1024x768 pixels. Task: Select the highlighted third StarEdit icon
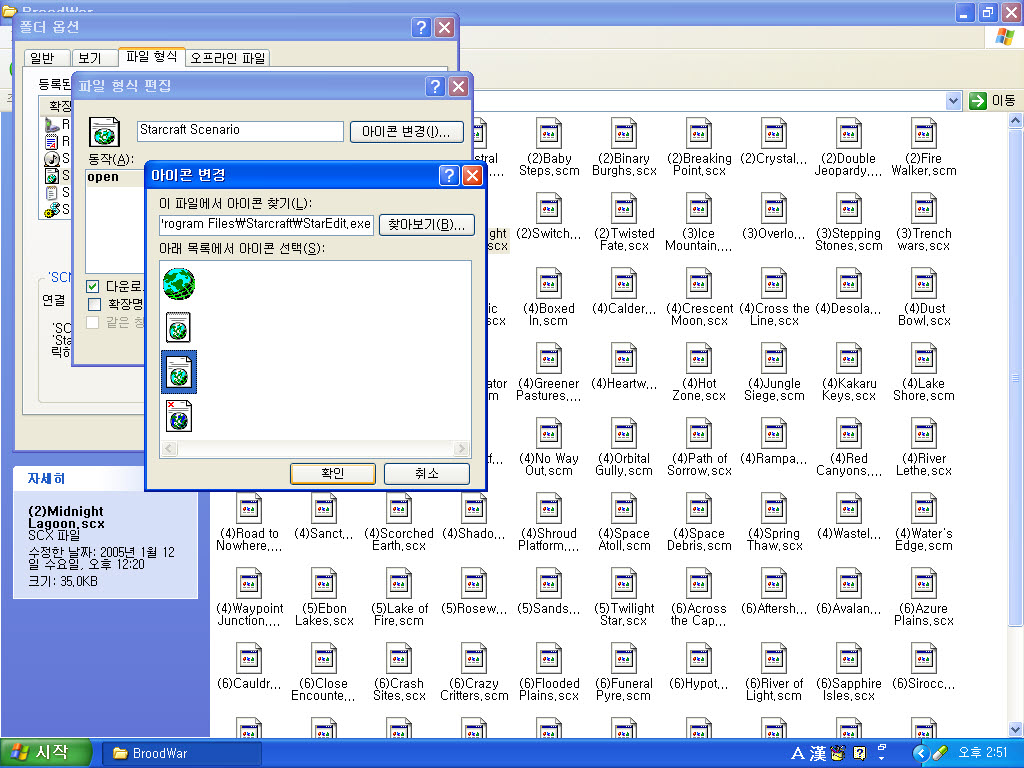[179, 372]
